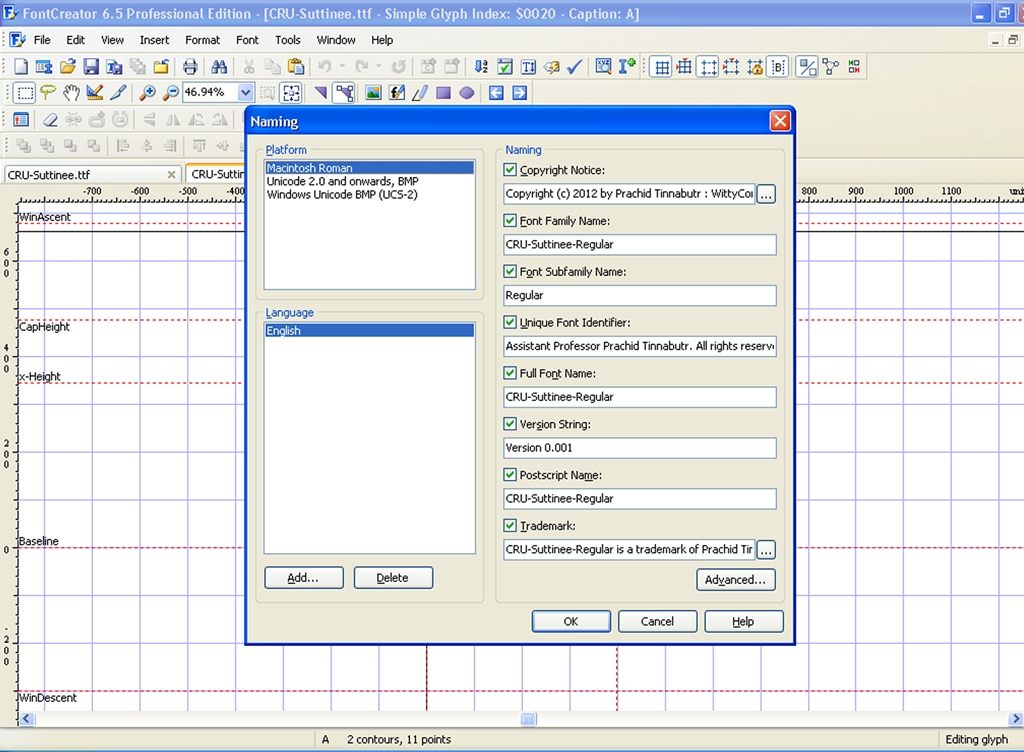1024x752 pixels.
Task: Open the zoom percentage dropdown
Action: pyautogui.click(x=246, y=92)
